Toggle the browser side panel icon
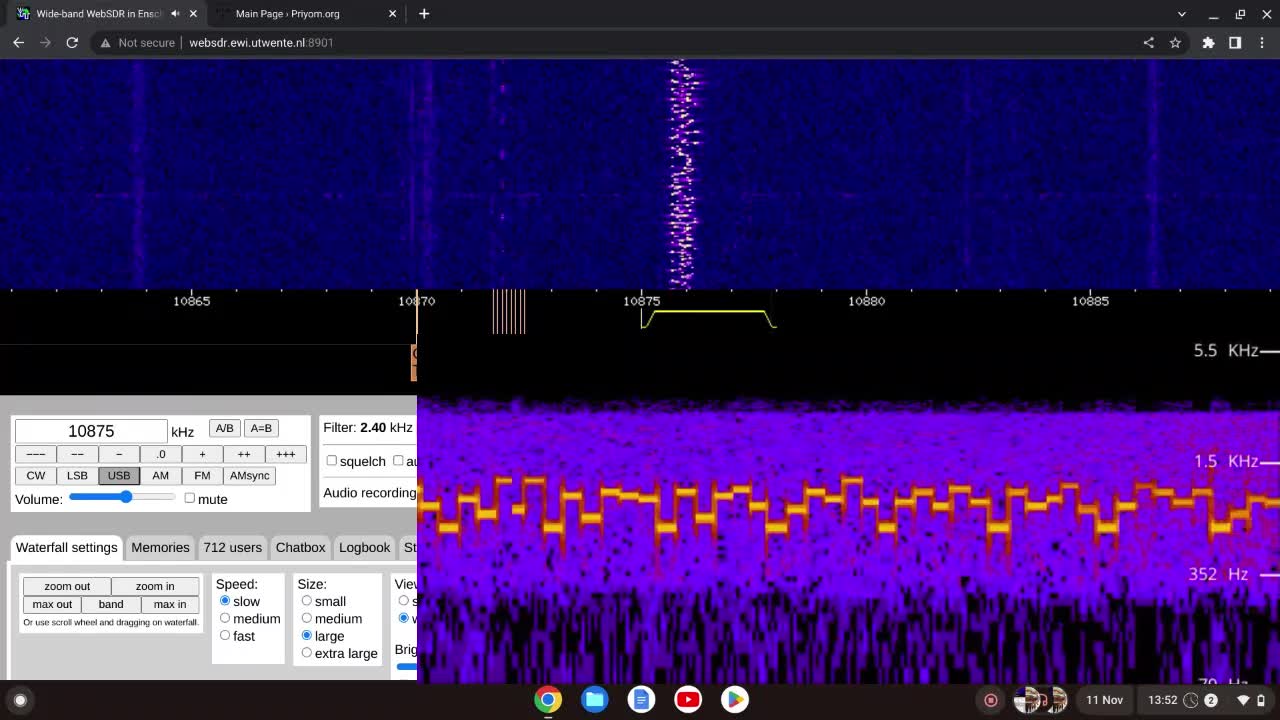1280x720 pixels. click(x=1235, y=43)
